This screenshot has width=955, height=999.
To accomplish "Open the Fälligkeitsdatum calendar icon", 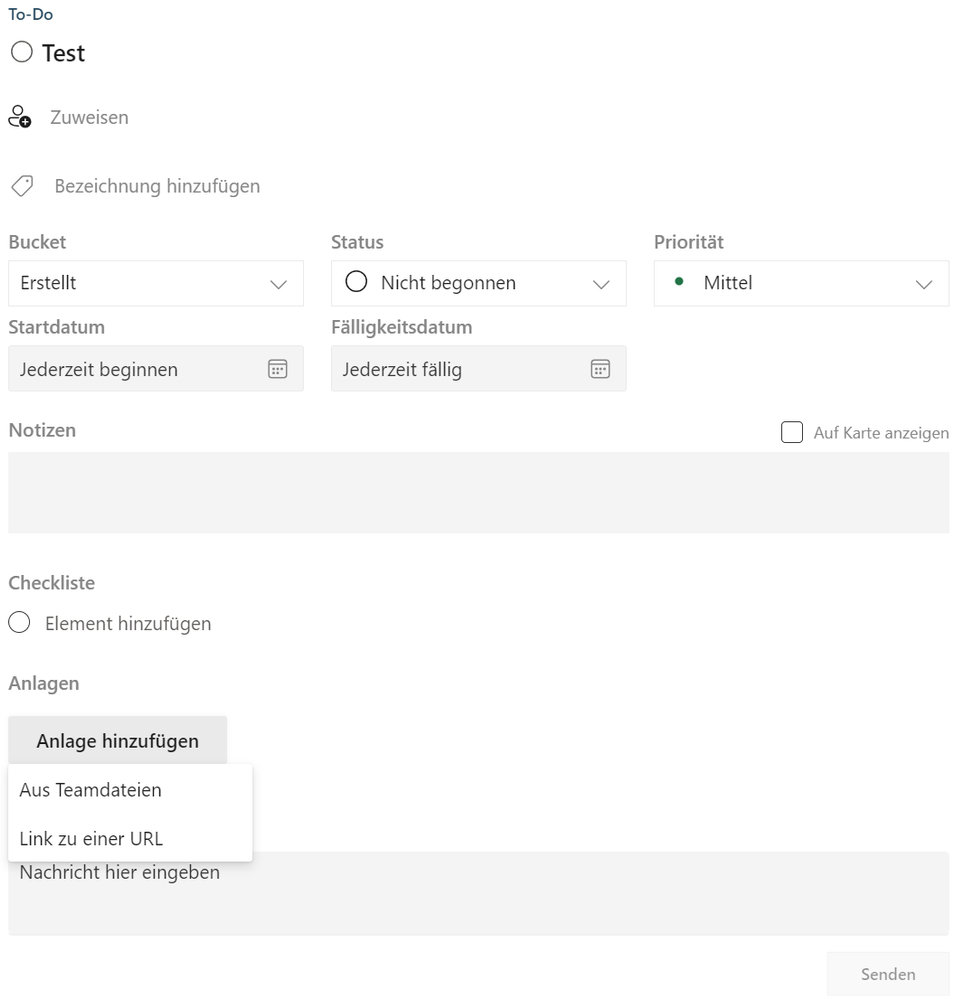I will pos(600,369).
